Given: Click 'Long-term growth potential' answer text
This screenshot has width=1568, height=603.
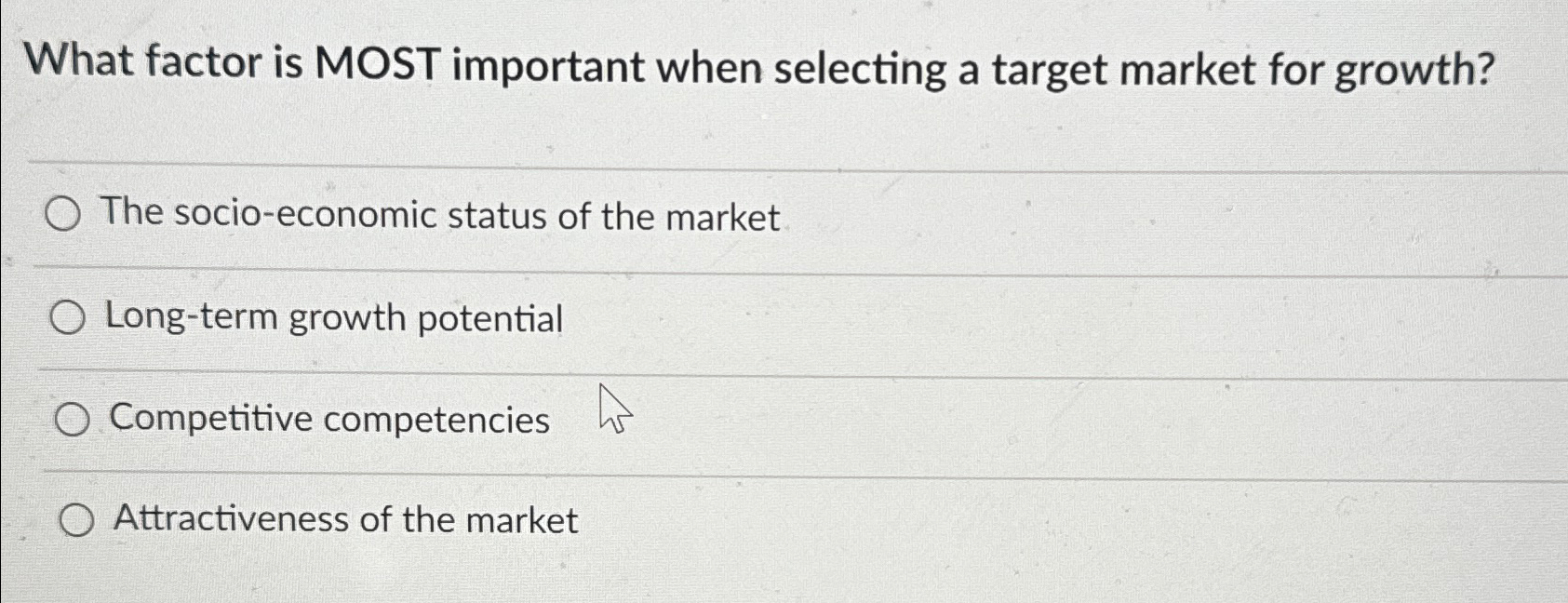Looking at the screenshot, I should (x=330, y=319).
